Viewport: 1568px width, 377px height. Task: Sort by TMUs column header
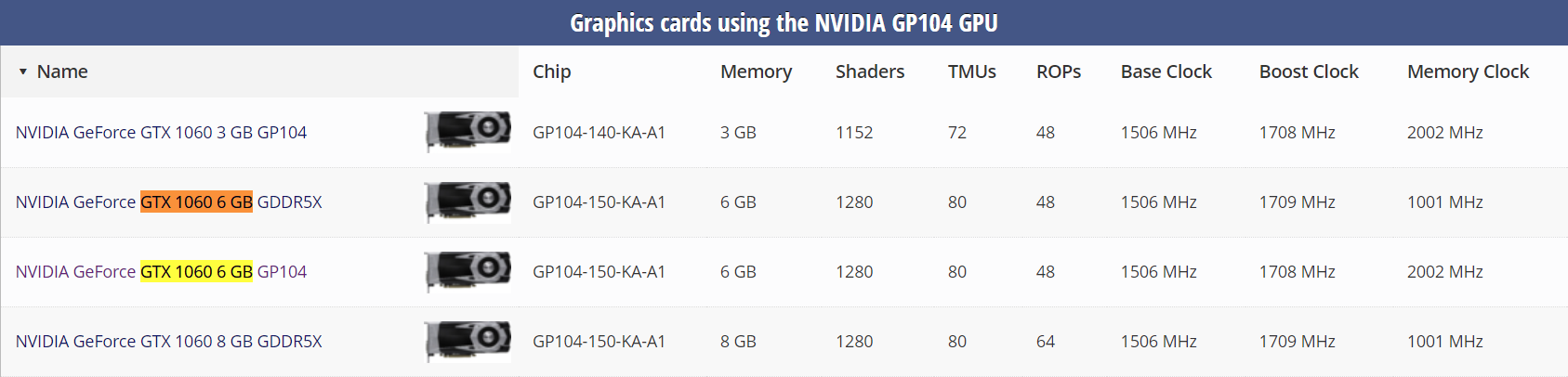click(x=971, y=71)
